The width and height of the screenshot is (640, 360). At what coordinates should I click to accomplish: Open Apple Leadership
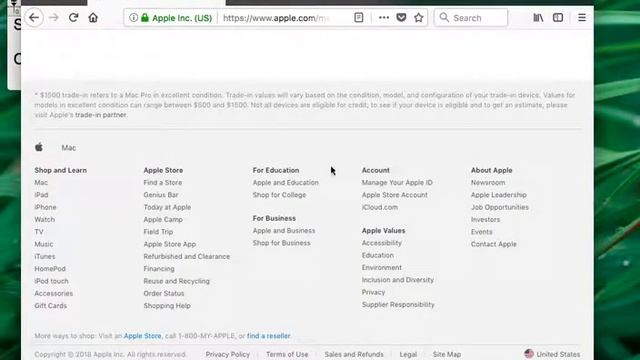tap(498, 195)
